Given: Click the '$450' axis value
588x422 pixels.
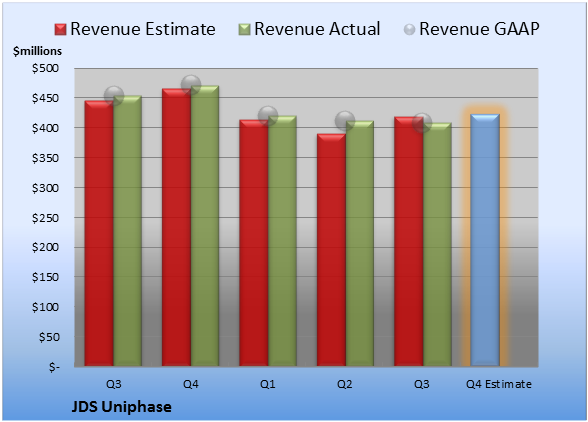Looking at the screenshot, I should (x=45, y=98).
